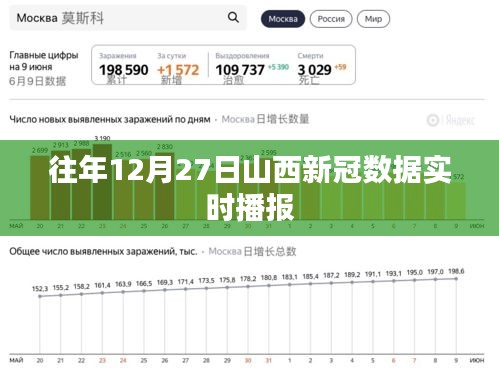Select the 109 737 recoveries figure
The width and height of the screenshot is (499, 376).
point(240,70)
